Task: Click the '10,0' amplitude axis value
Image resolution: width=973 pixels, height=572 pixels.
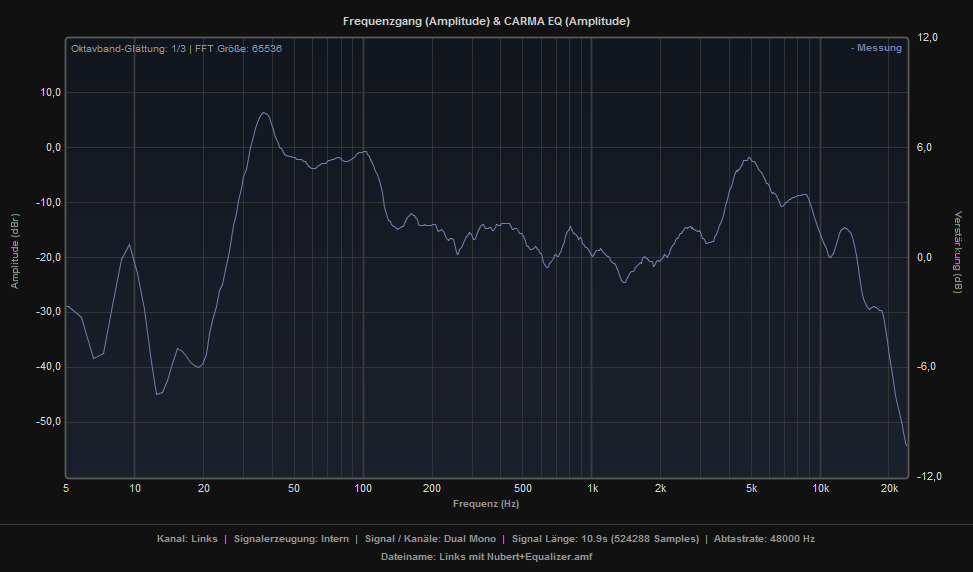Action: [50, 92]
